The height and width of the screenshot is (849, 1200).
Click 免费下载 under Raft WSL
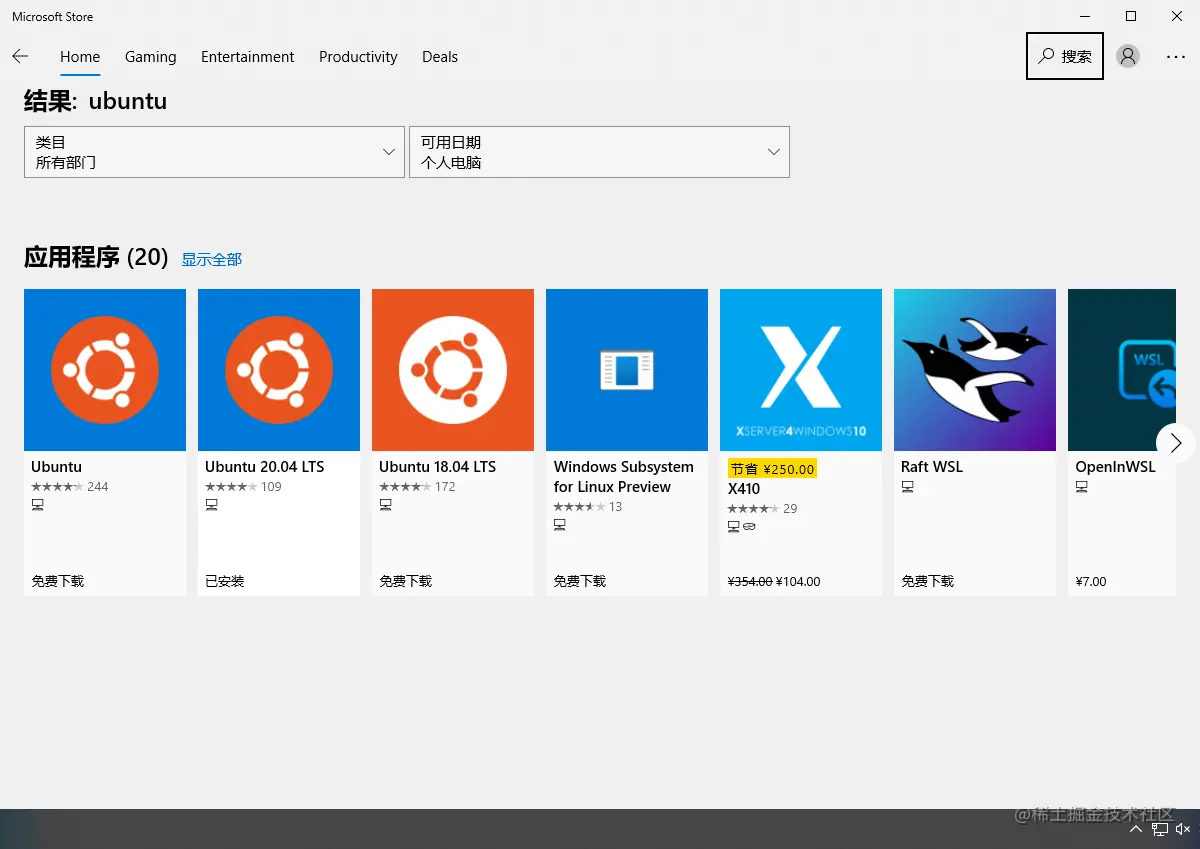pos(927,581)
